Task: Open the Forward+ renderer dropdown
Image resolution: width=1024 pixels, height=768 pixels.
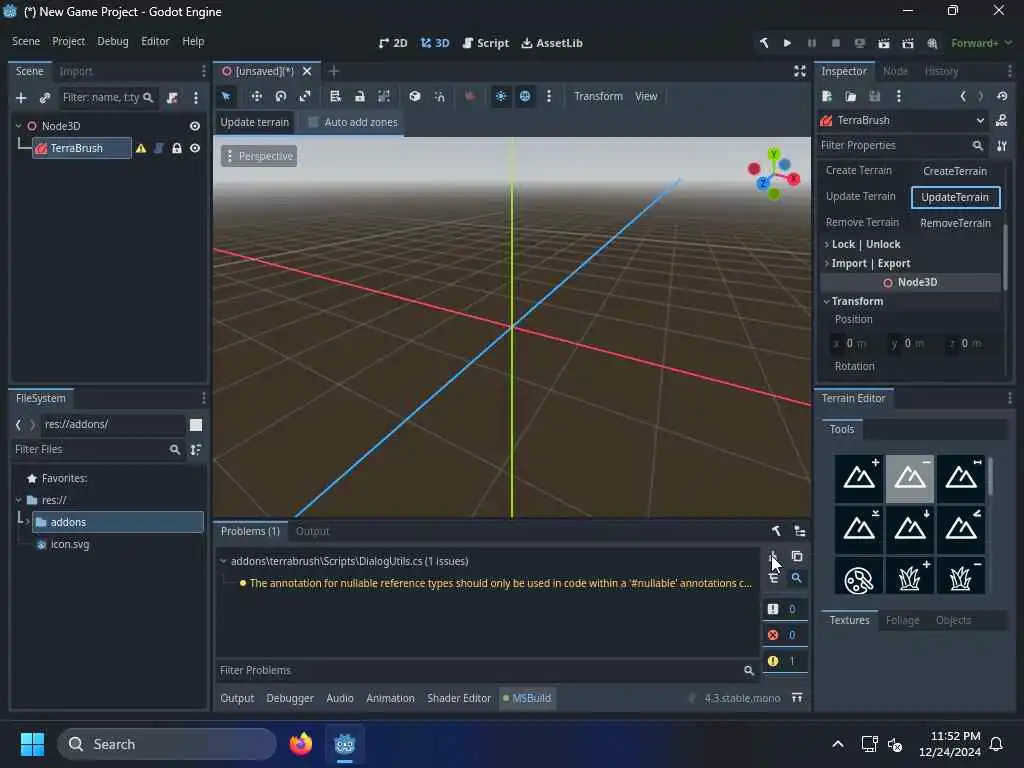Action: coord(982,43)
